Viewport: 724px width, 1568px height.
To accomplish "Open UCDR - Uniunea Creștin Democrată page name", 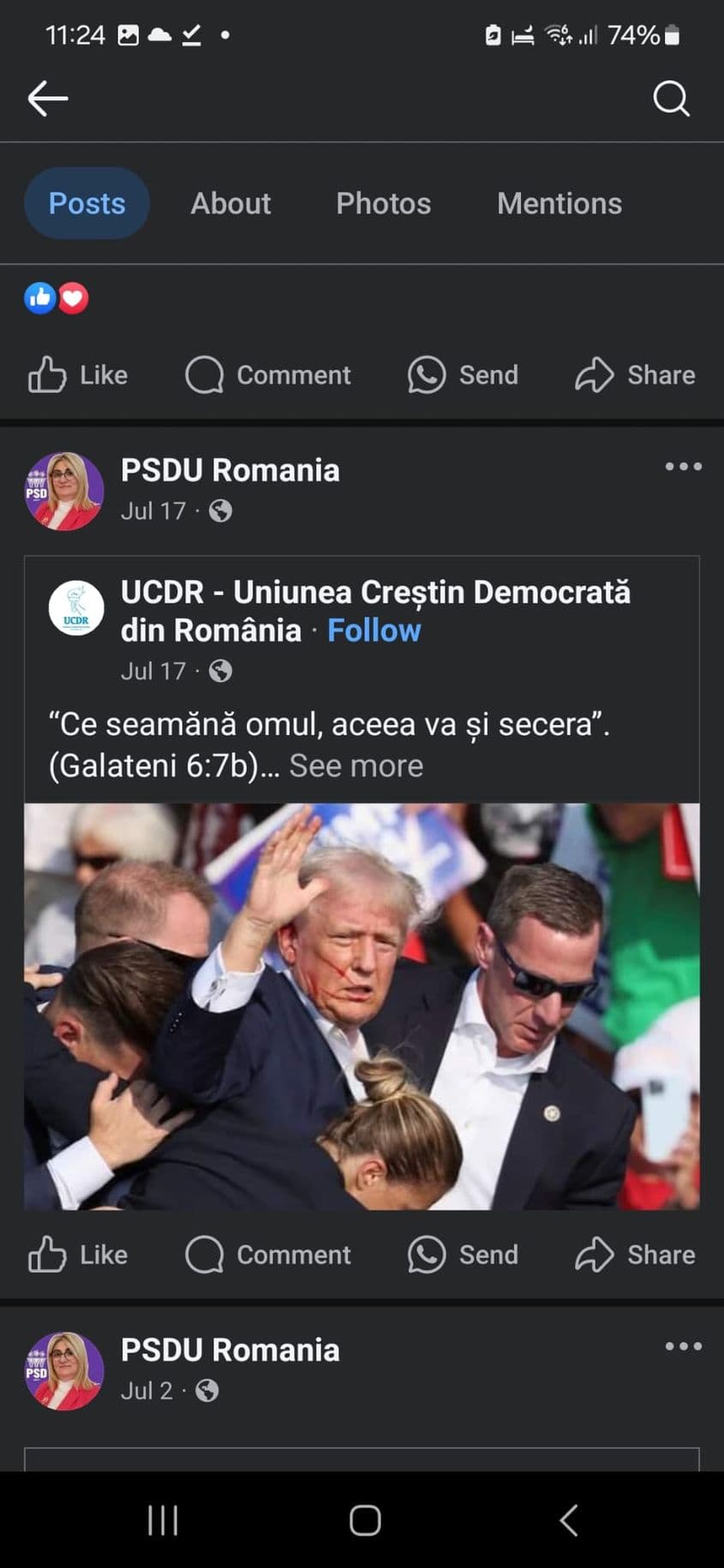I will (374, 593).
